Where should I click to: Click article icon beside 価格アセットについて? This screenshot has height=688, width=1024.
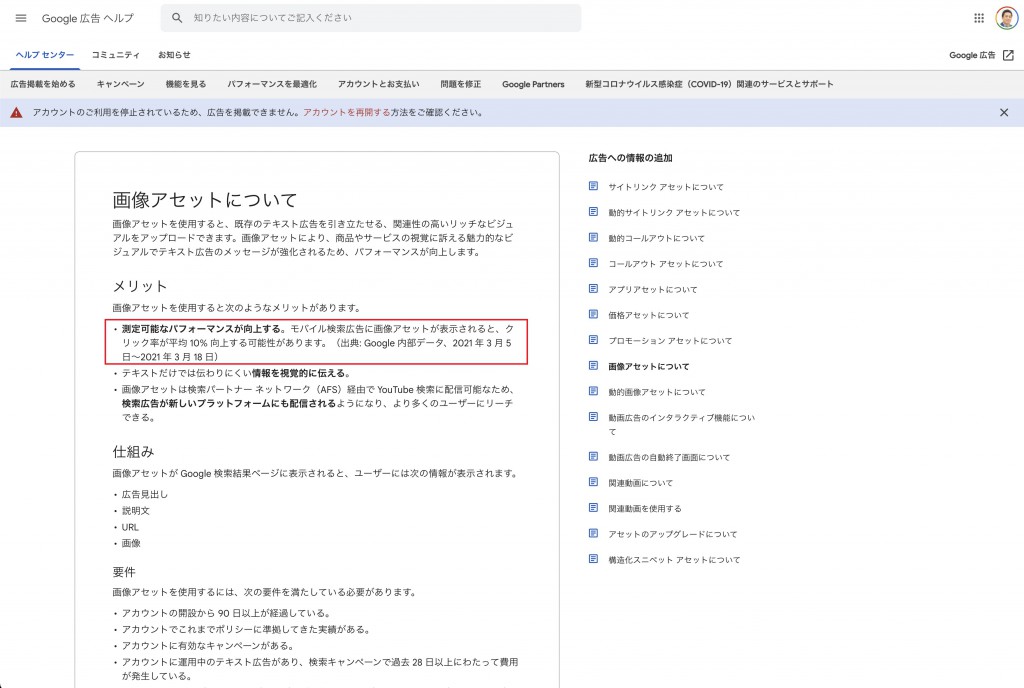point(593,314)
